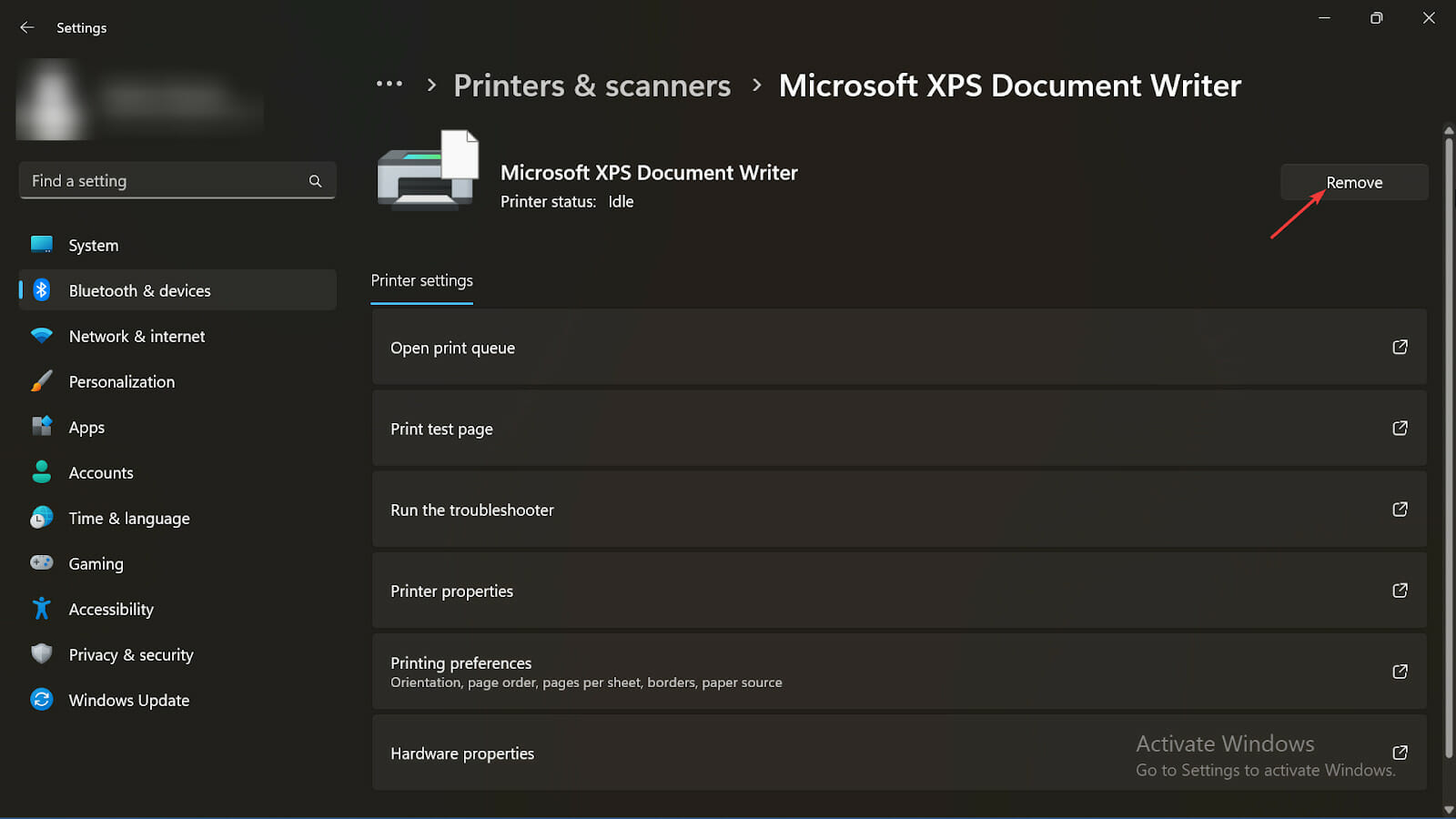Screen dimensions: 1456x819
Task: Restore down the Settings window
Action: tap(1376, 18)
